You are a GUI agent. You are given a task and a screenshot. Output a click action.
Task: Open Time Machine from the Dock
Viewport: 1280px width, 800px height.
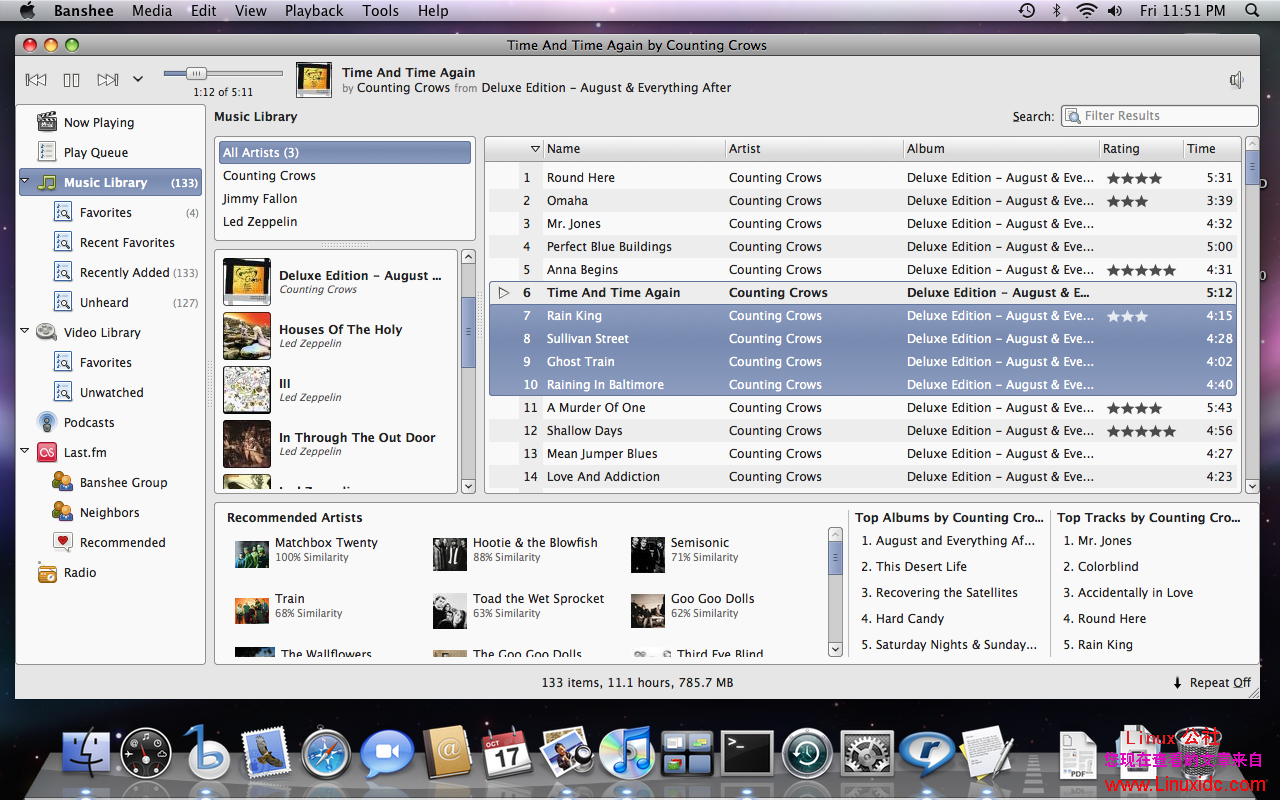[807, 752]
